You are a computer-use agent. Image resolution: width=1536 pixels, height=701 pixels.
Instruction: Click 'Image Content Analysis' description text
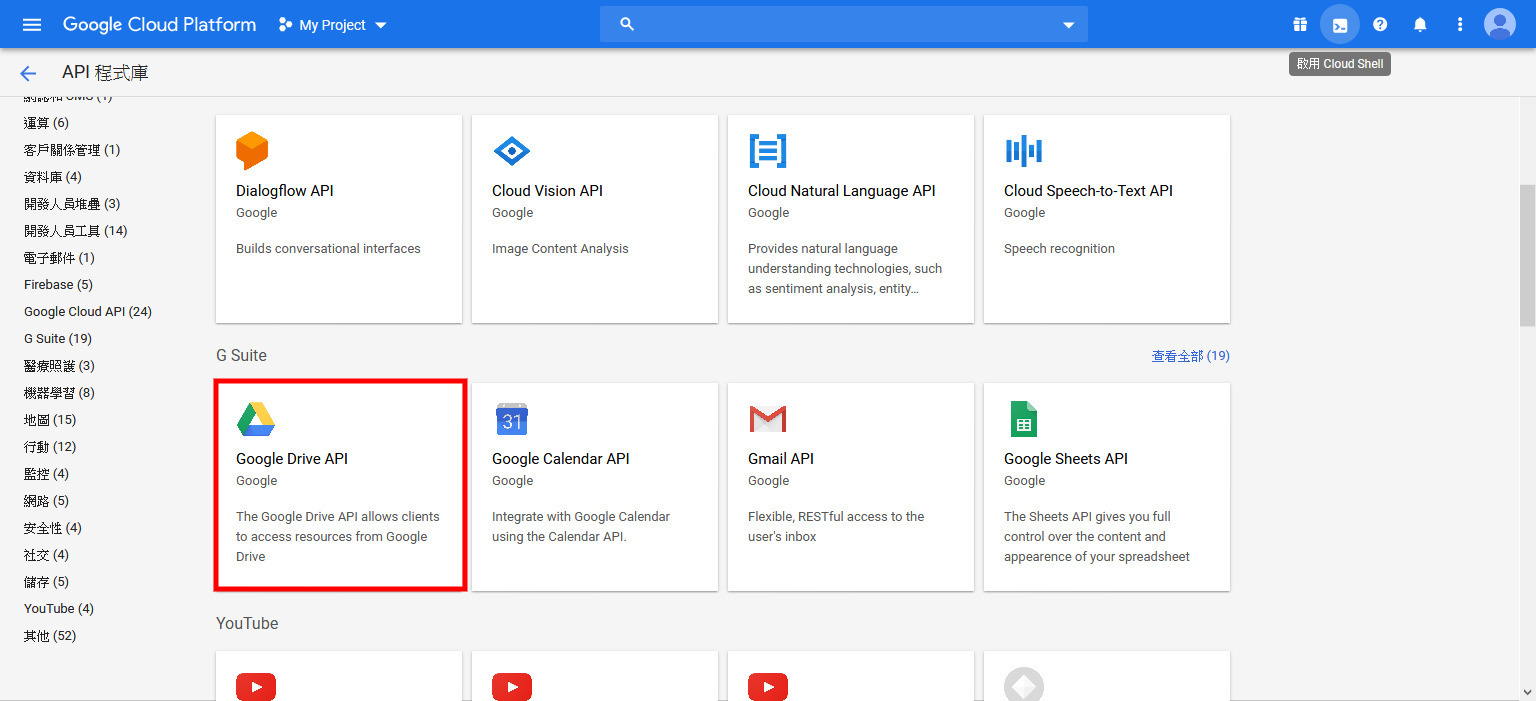pyautogui.click(x=560, y=249)
